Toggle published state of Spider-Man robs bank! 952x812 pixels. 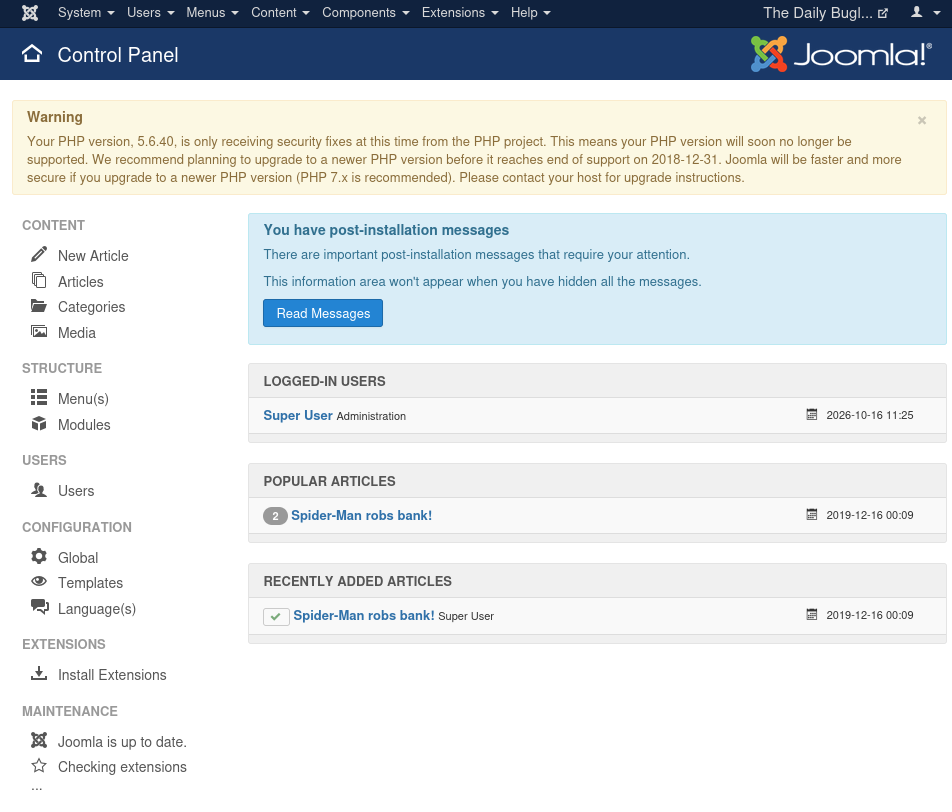276,616
